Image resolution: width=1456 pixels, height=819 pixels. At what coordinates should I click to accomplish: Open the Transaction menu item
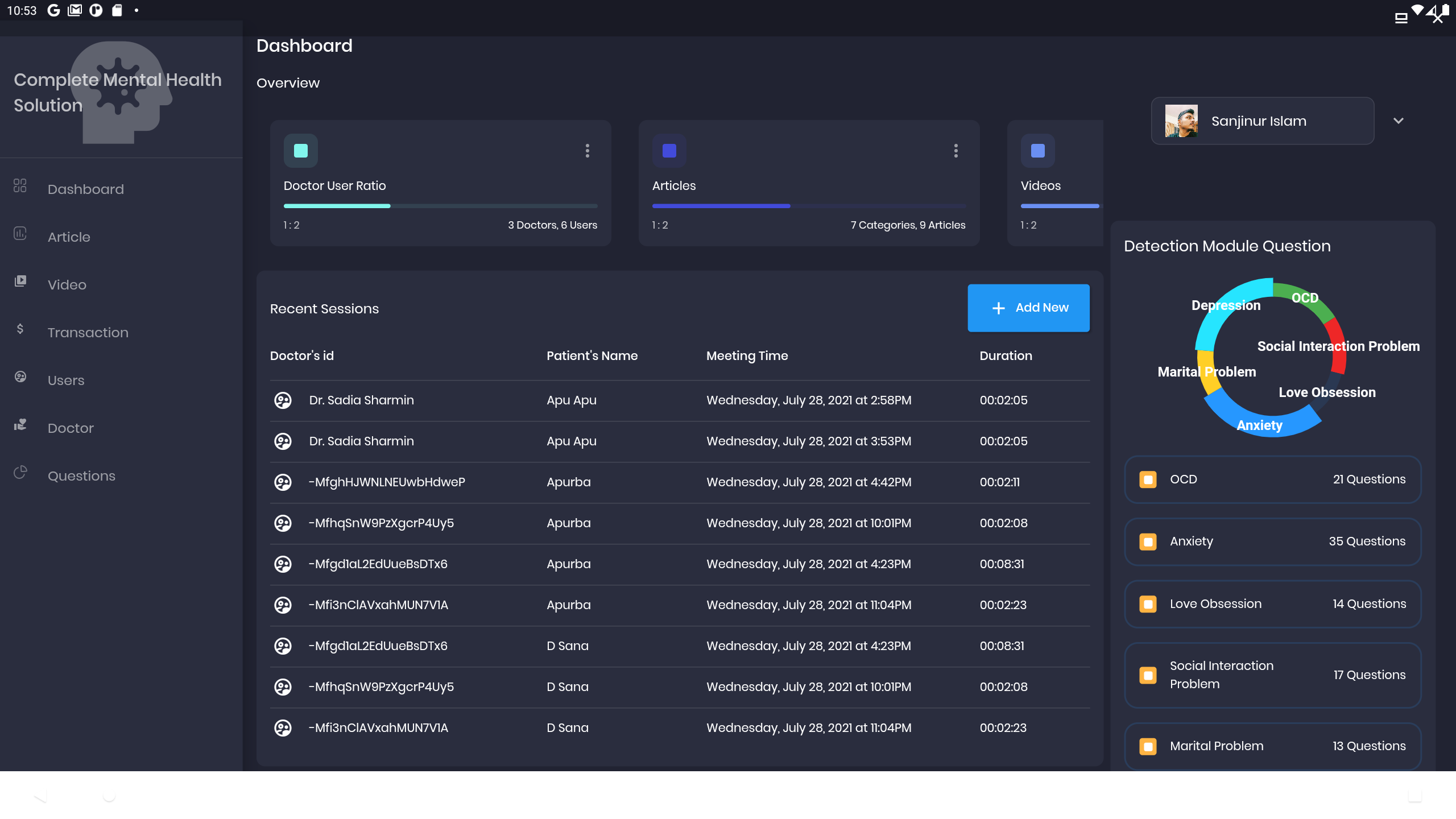88,333
